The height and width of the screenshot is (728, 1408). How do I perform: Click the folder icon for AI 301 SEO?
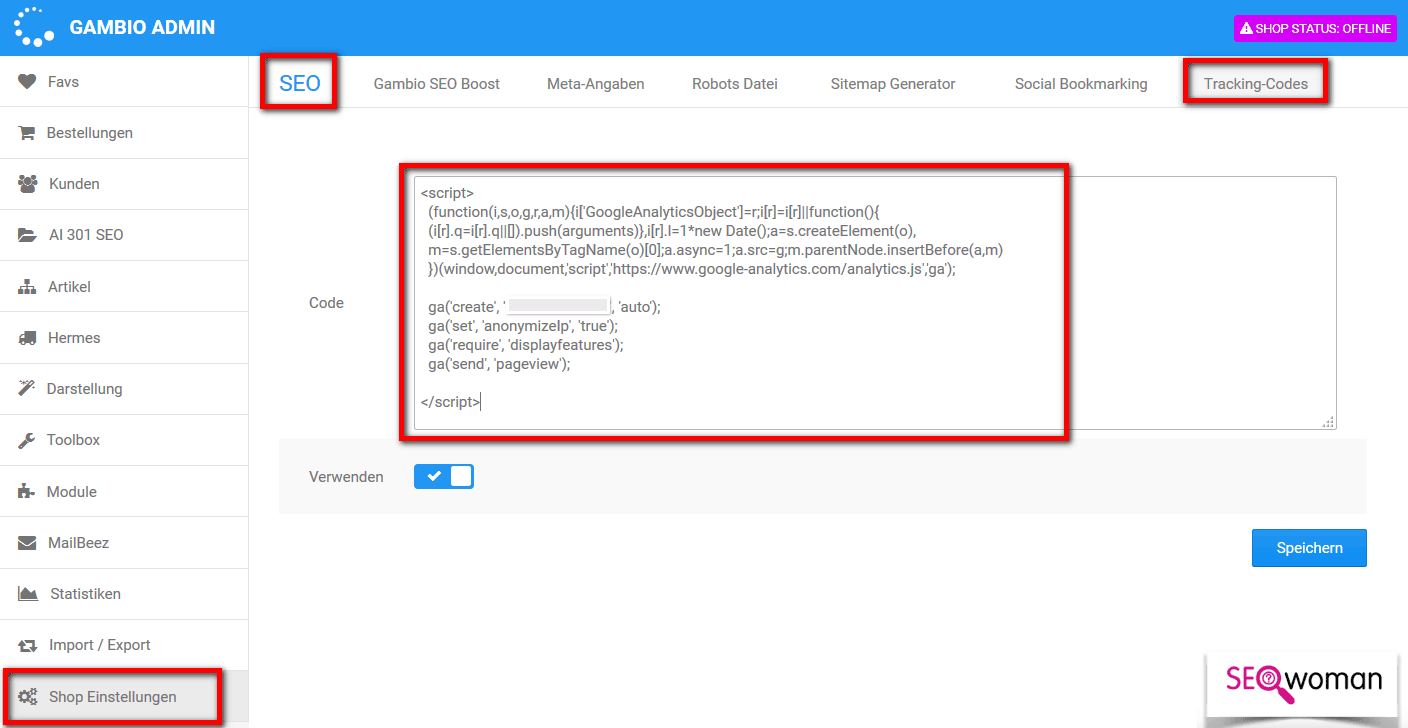(28, 236)
